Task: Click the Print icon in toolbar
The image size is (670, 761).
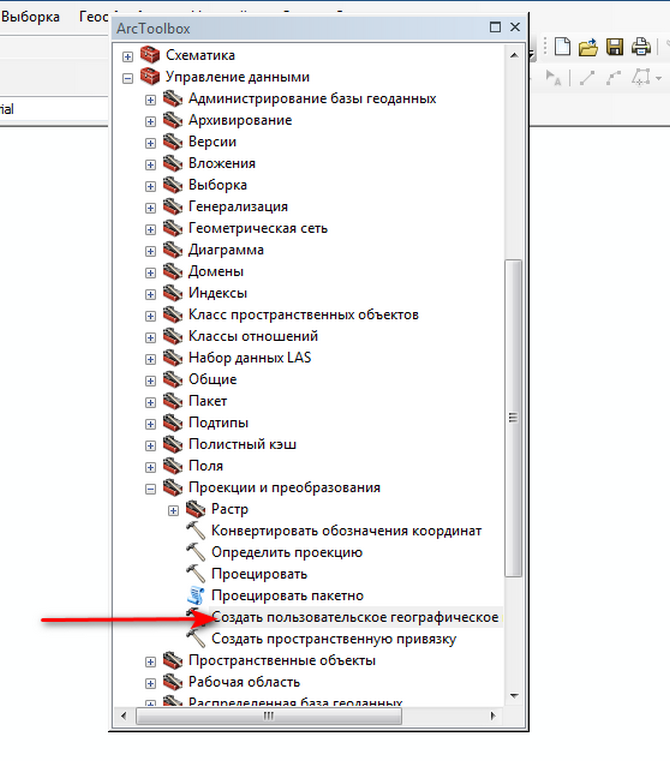Action: [x=641, y=47]
